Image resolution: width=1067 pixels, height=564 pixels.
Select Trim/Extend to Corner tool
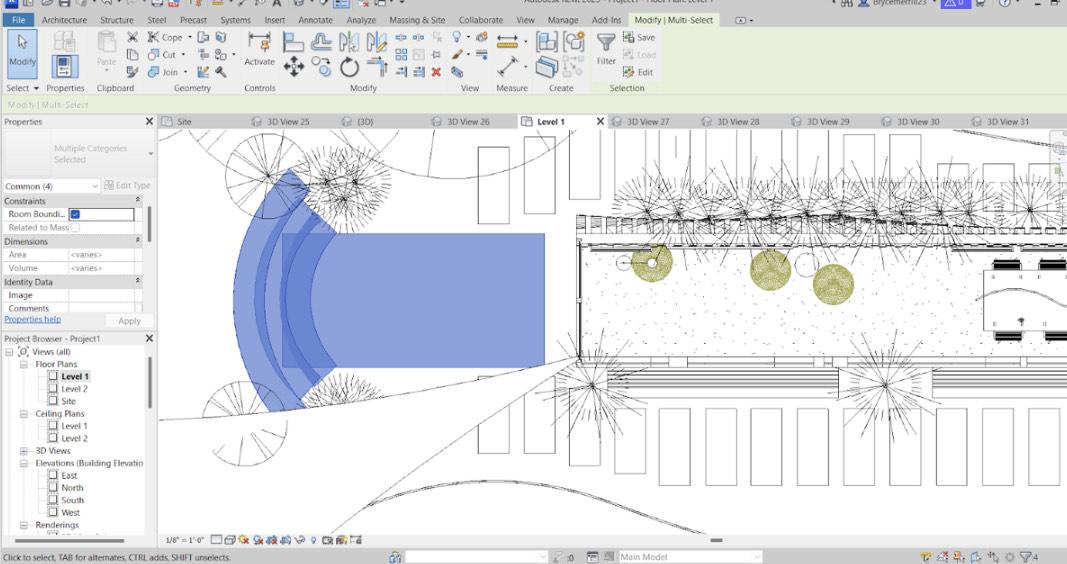376,67
